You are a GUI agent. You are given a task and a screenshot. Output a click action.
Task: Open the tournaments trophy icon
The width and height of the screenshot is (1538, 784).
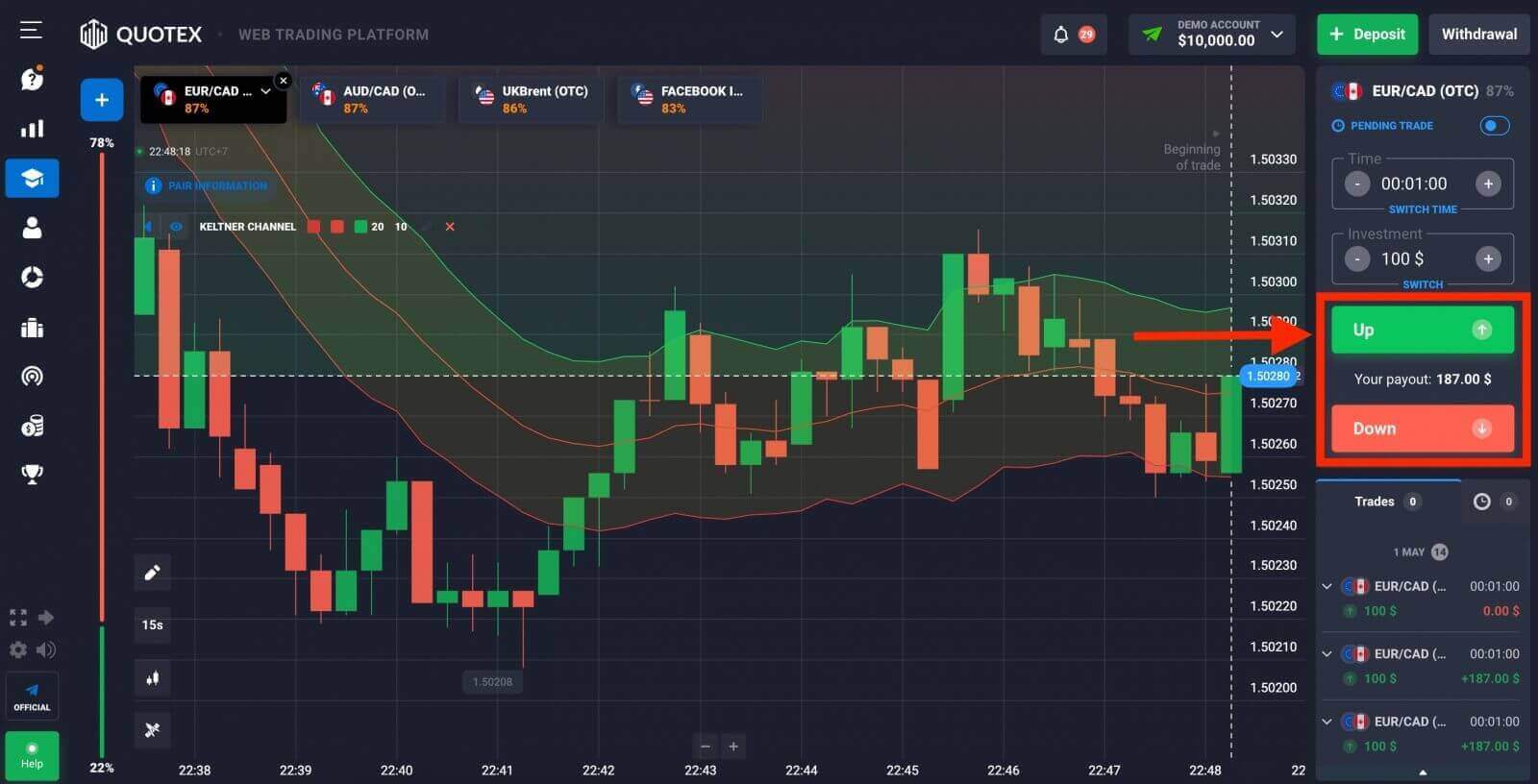coord(32,474)
